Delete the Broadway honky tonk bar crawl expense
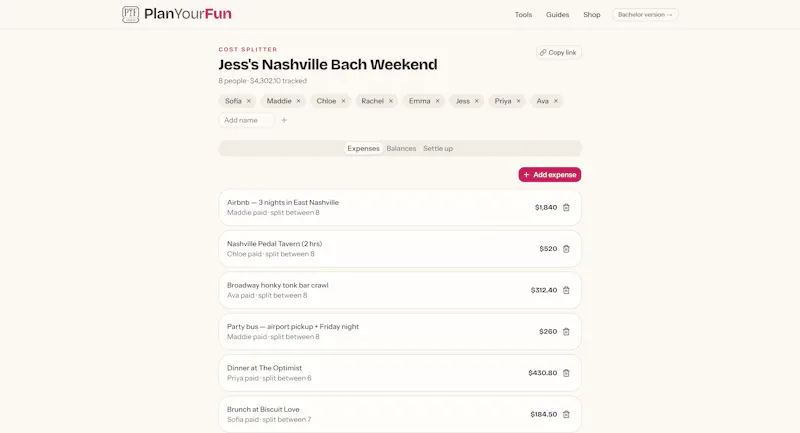The image size is (800, 433). tap(566, 290)
